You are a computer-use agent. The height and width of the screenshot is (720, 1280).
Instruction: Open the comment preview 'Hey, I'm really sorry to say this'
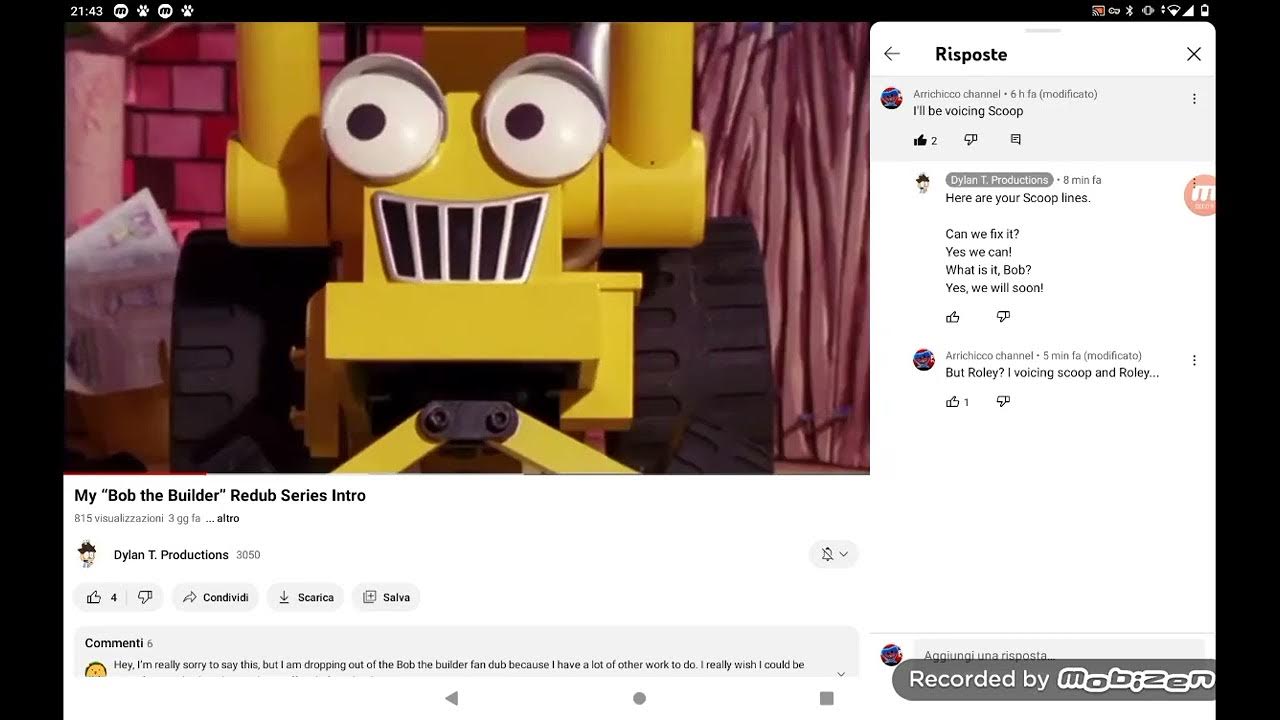click(459, 665)
